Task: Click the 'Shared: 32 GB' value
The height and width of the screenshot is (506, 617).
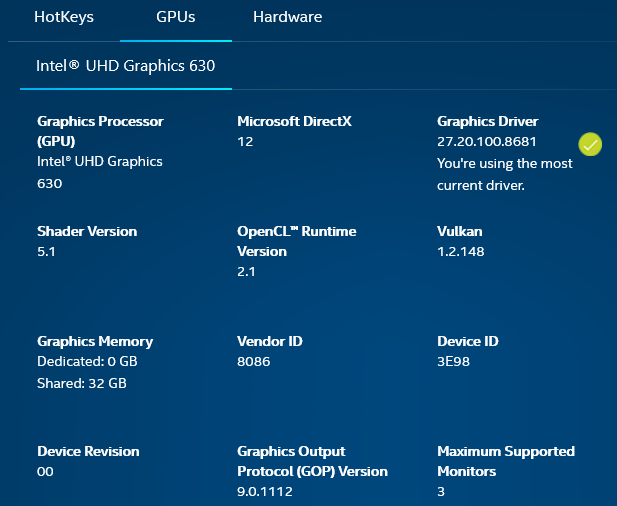Action: [x=82, y=383]
